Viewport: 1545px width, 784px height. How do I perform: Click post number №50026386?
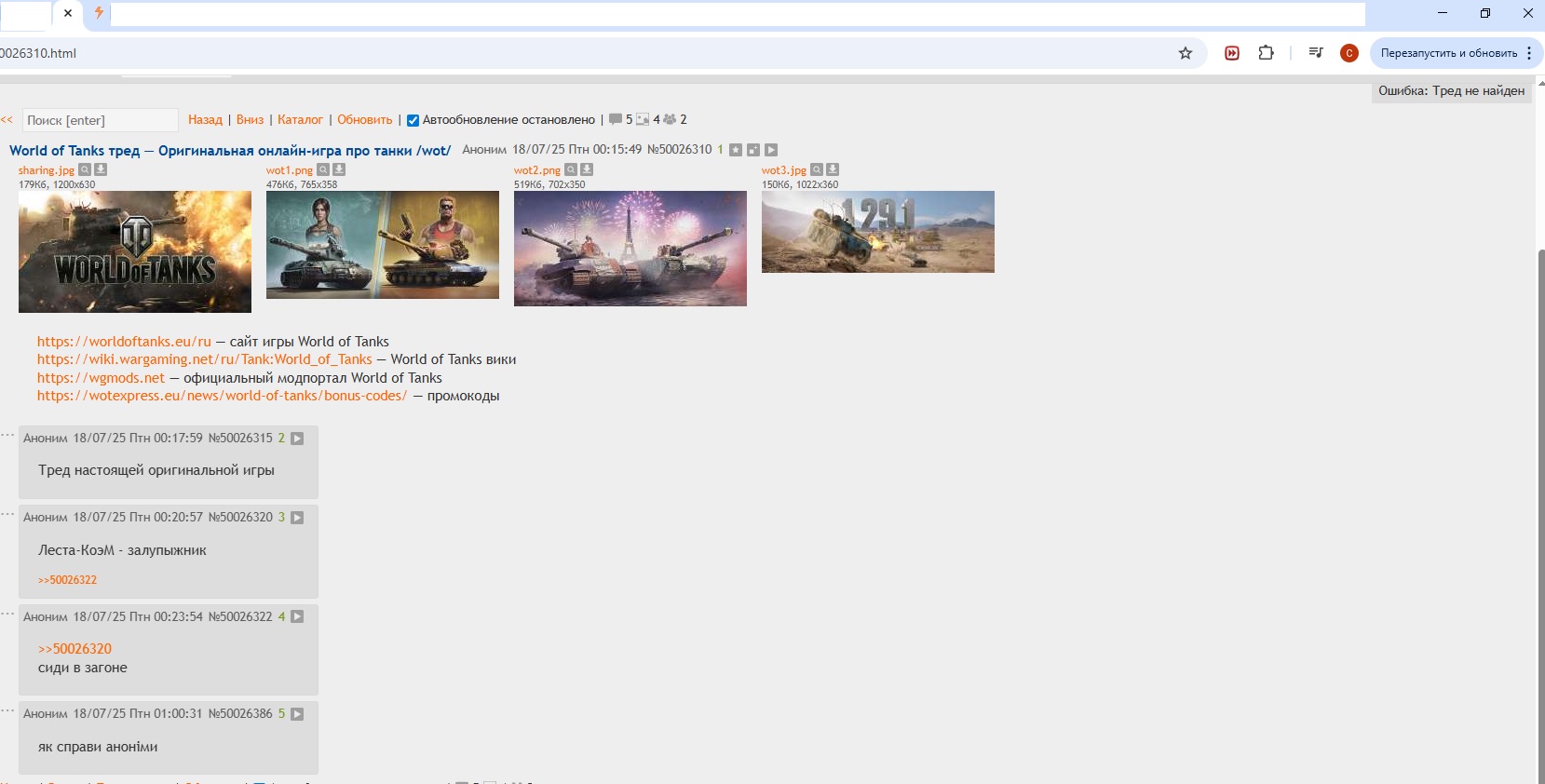[240, 713]
